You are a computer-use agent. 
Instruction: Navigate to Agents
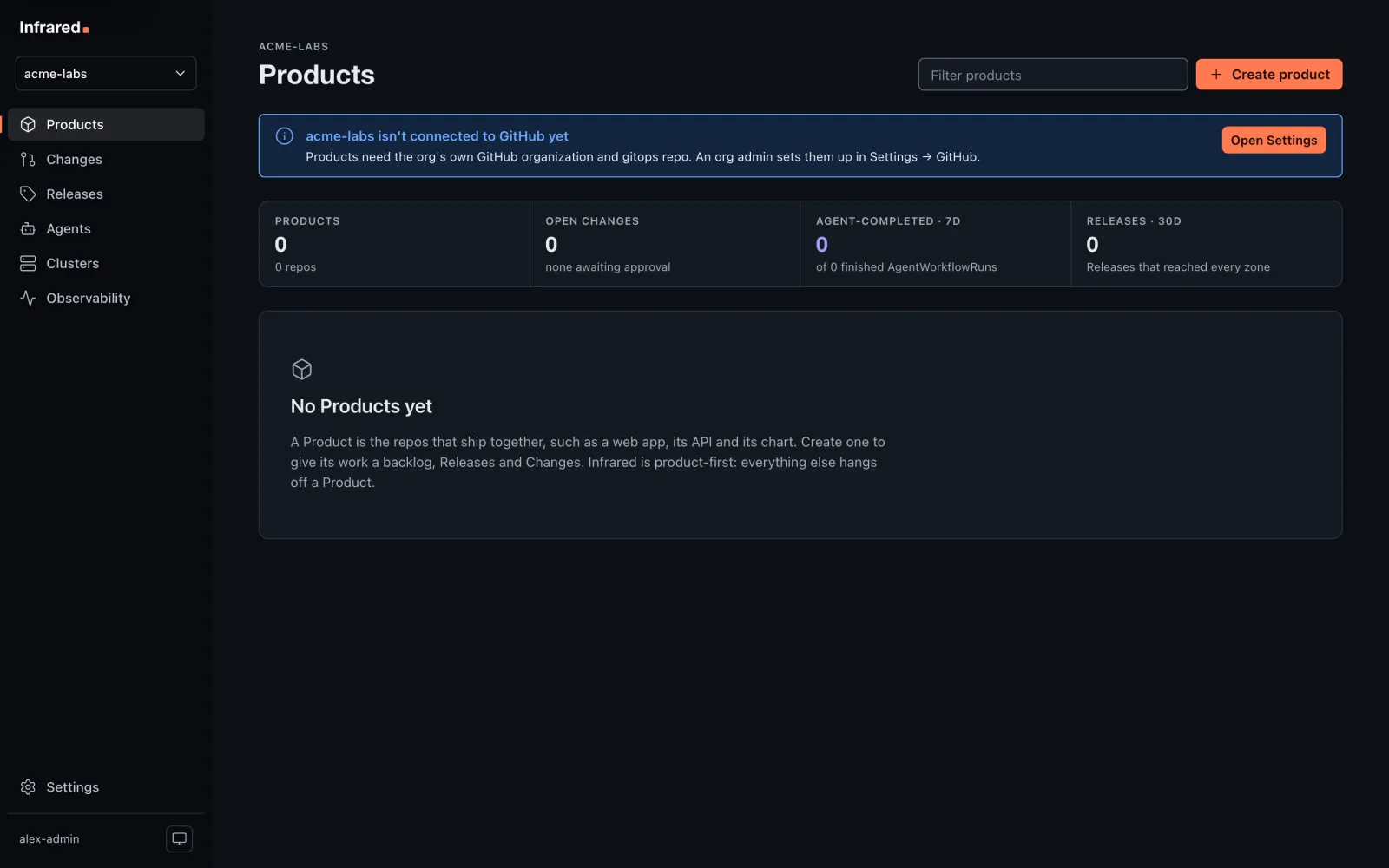tap(106, 228)
